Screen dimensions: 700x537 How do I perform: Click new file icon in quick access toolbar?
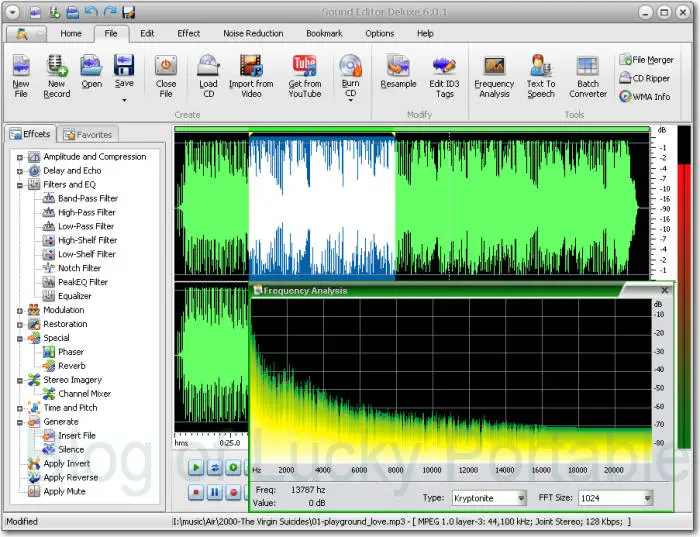[x=35, y=12]
